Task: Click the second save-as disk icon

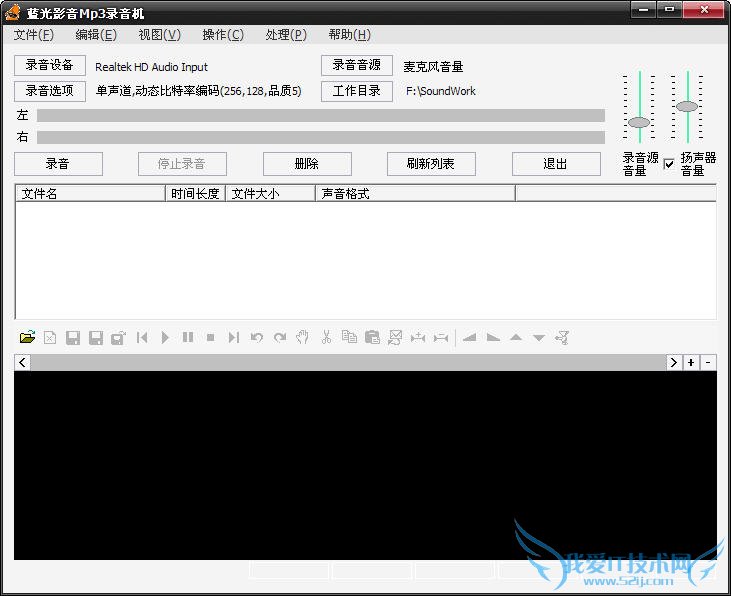Action: 96,337
